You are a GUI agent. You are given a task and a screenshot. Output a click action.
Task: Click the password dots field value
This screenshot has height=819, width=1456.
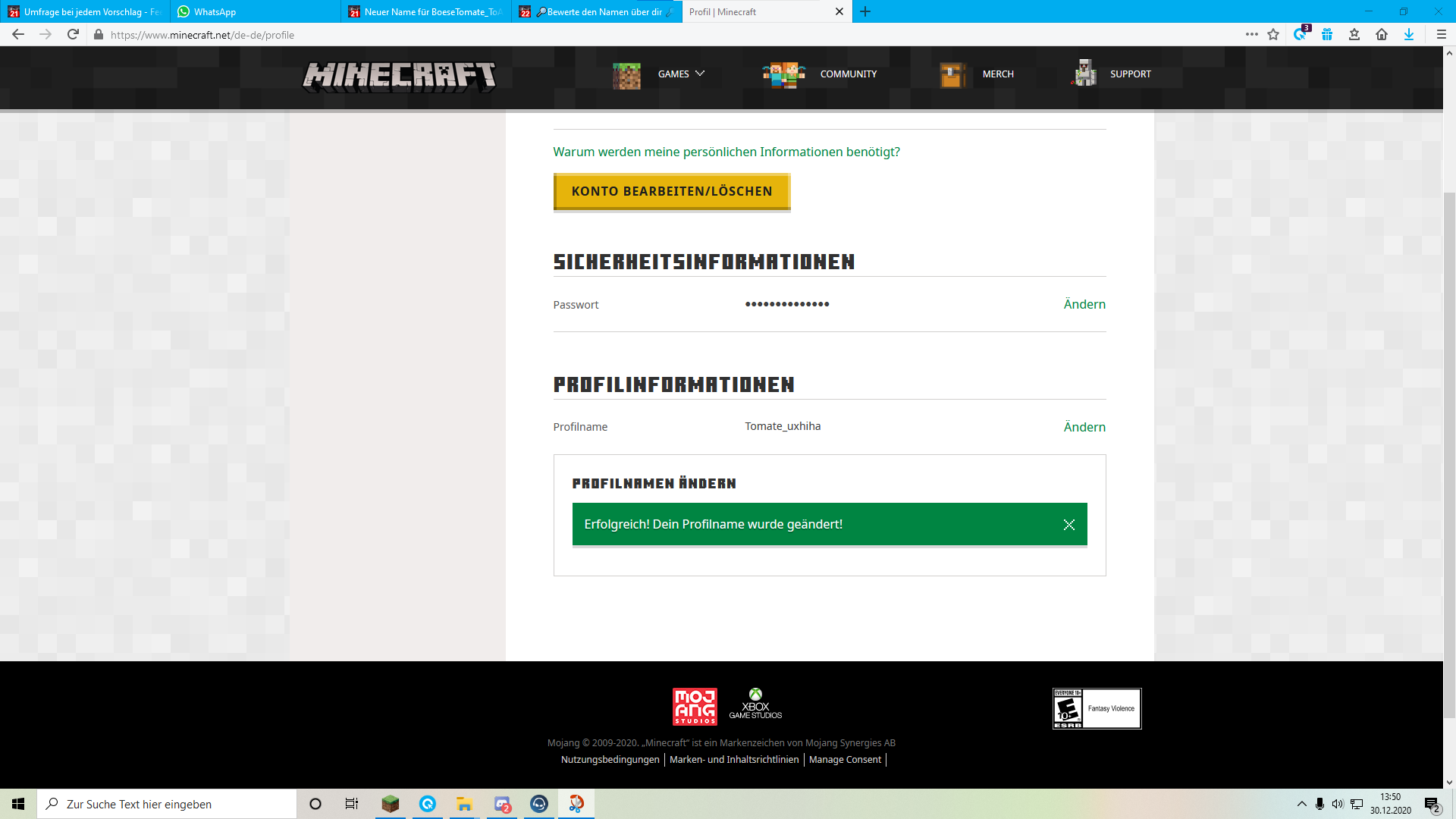pyautogui.click(x=787, y=304)
